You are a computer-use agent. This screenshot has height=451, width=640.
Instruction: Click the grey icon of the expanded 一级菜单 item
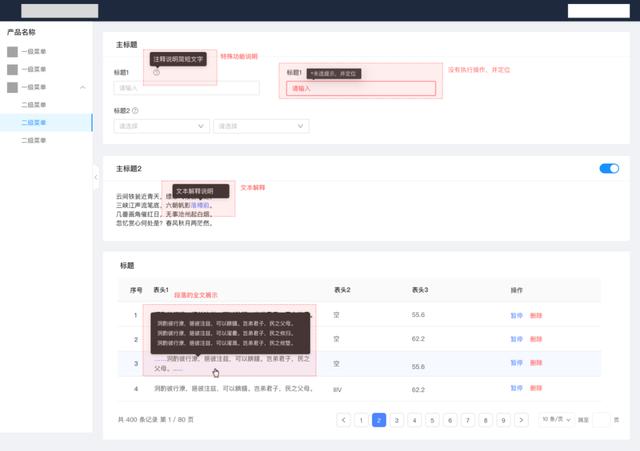[12, 87]
